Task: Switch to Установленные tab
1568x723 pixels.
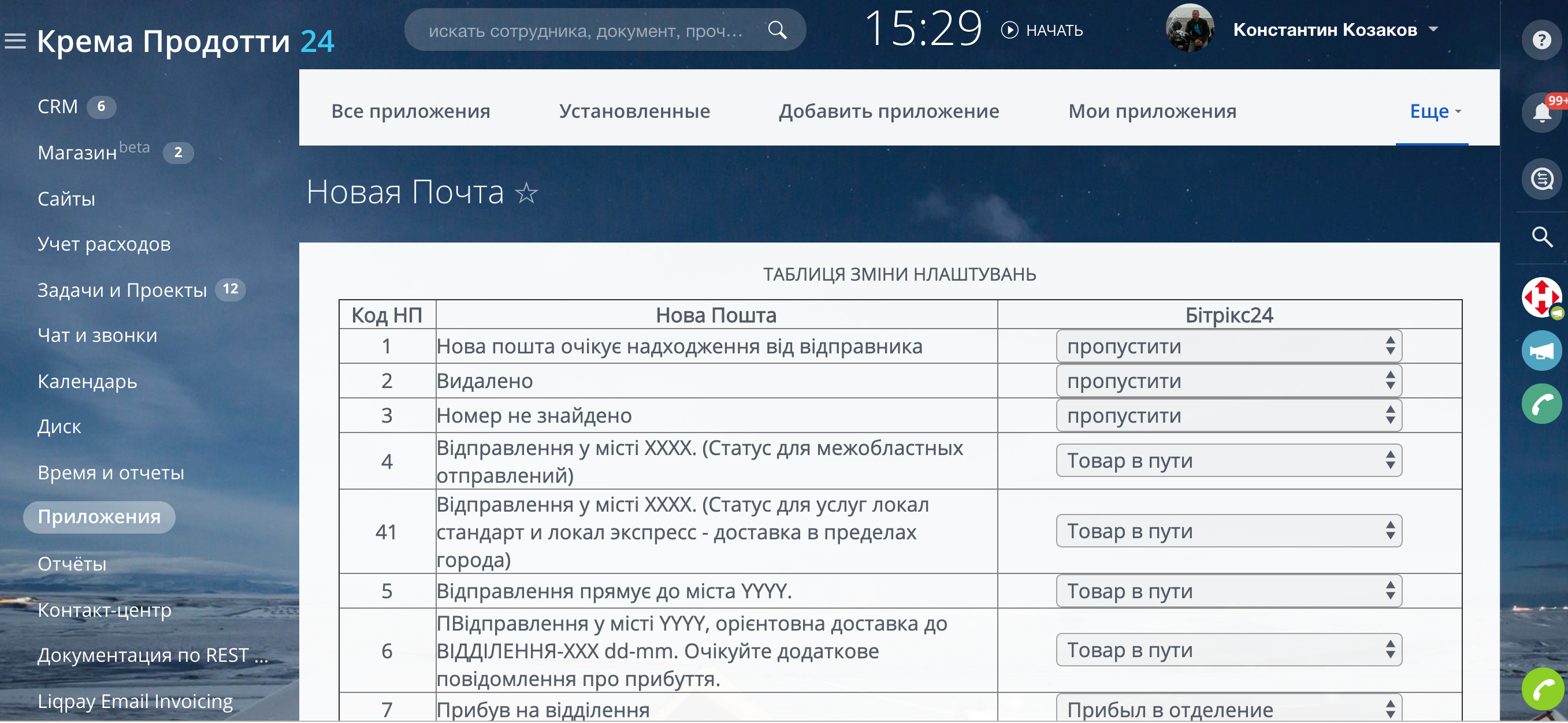Action: [x=634, y=111]
